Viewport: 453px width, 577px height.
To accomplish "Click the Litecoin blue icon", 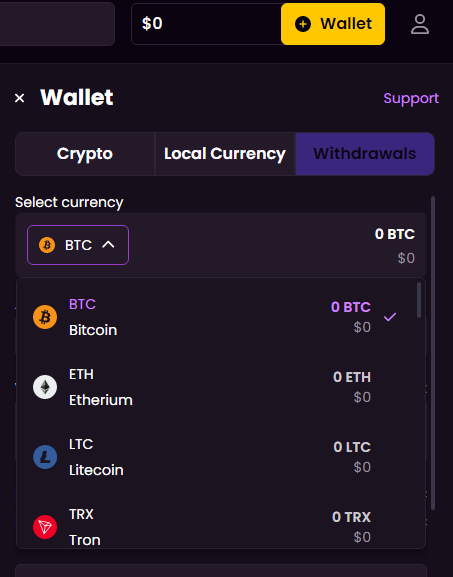I will (x=45, y=457).
